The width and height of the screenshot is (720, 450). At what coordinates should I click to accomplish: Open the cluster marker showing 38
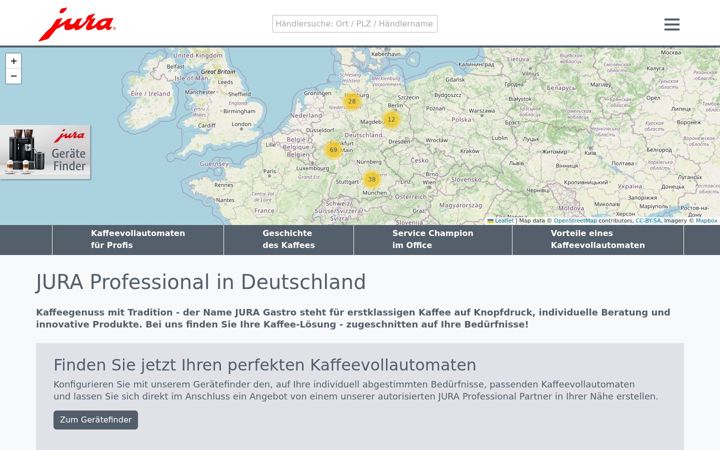point(371,180)
